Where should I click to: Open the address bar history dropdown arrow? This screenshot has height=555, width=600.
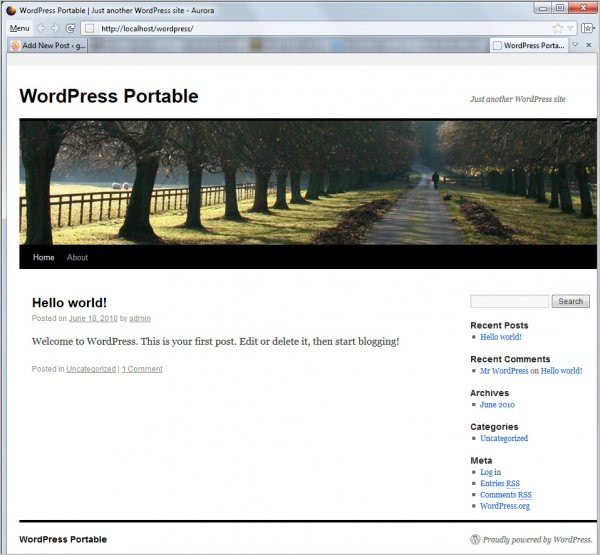click(x=570, y=28)
